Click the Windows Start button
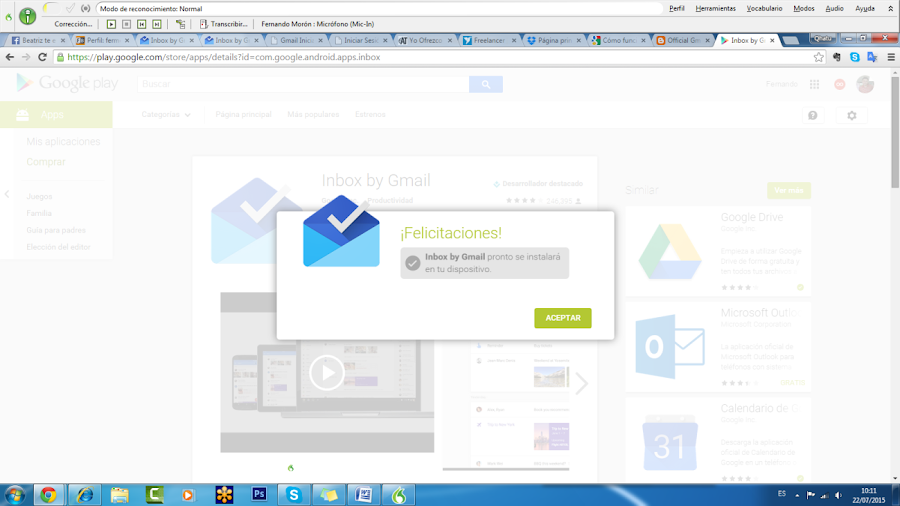 (x=14, y=495)
